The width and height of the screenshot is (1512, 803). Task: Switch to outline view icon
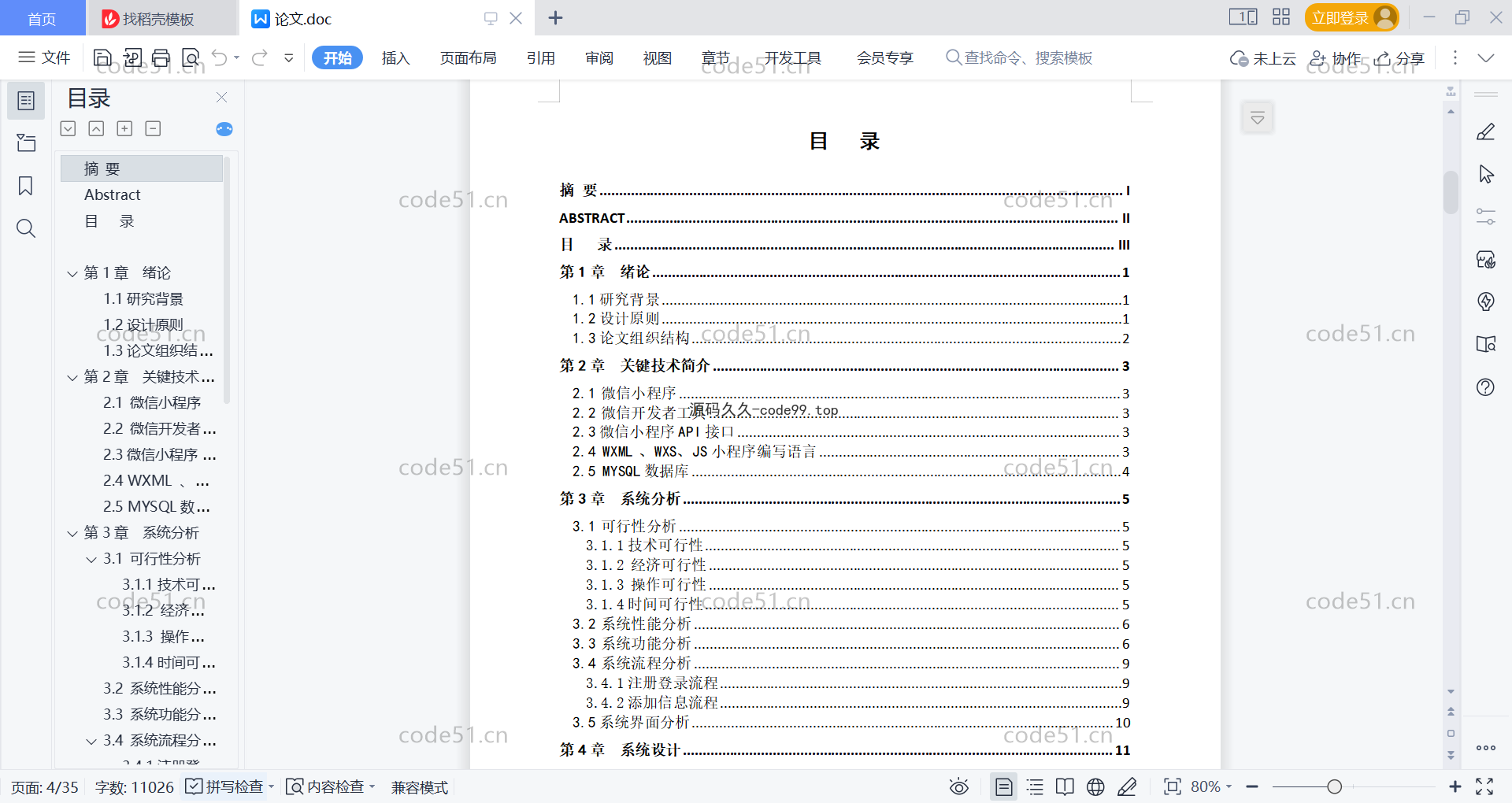(1035, 786)
